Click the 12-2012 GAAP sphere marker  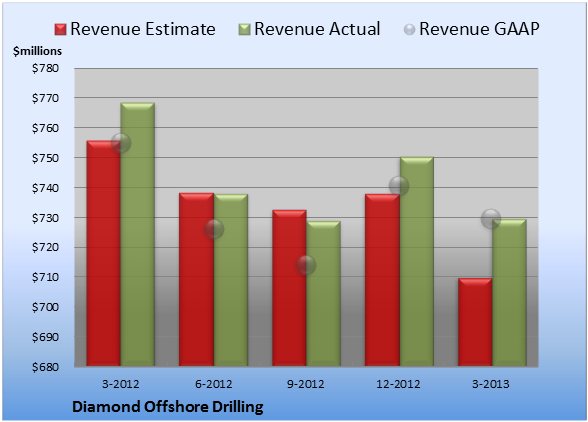point(399,186)
